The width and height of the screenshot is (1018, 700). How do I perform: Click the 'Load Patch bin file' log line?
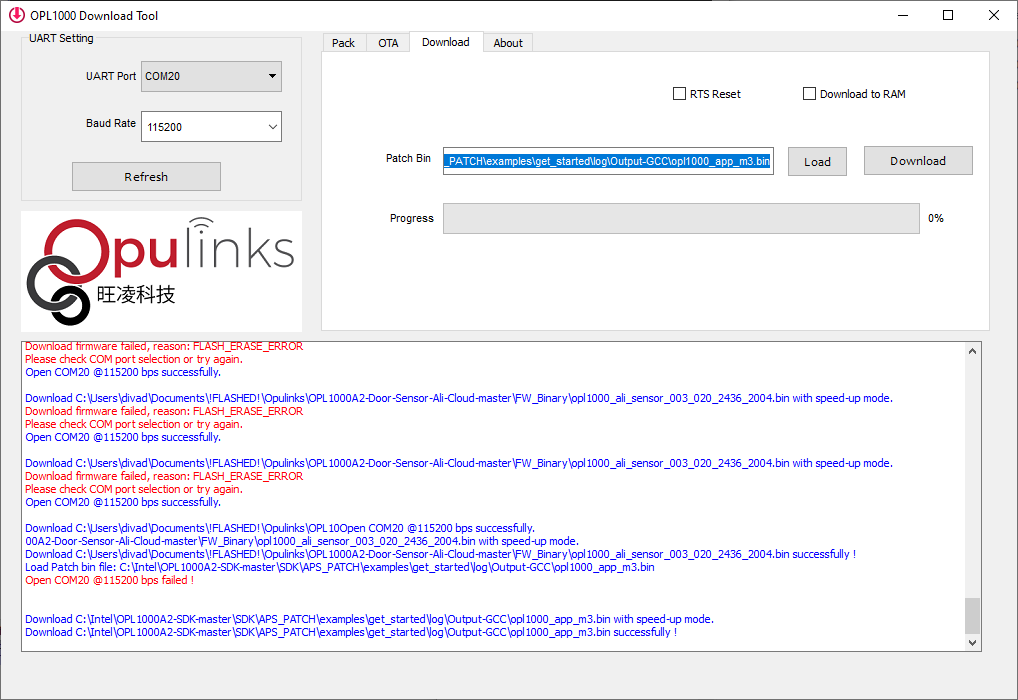[340, 567]
